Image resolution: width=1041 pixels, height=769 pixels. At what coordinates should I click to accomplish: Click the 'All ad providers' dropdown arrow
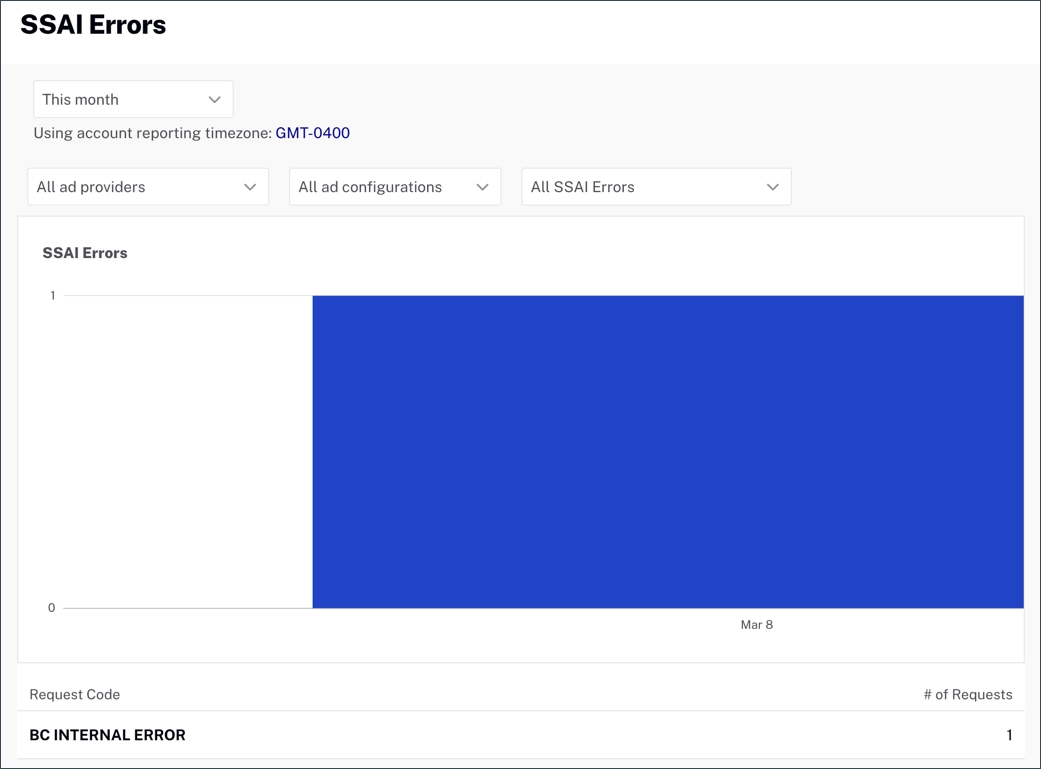pos(250,186)
